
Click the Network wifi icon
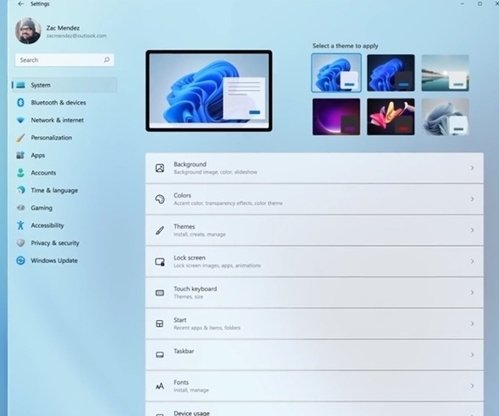click(21, 120)
